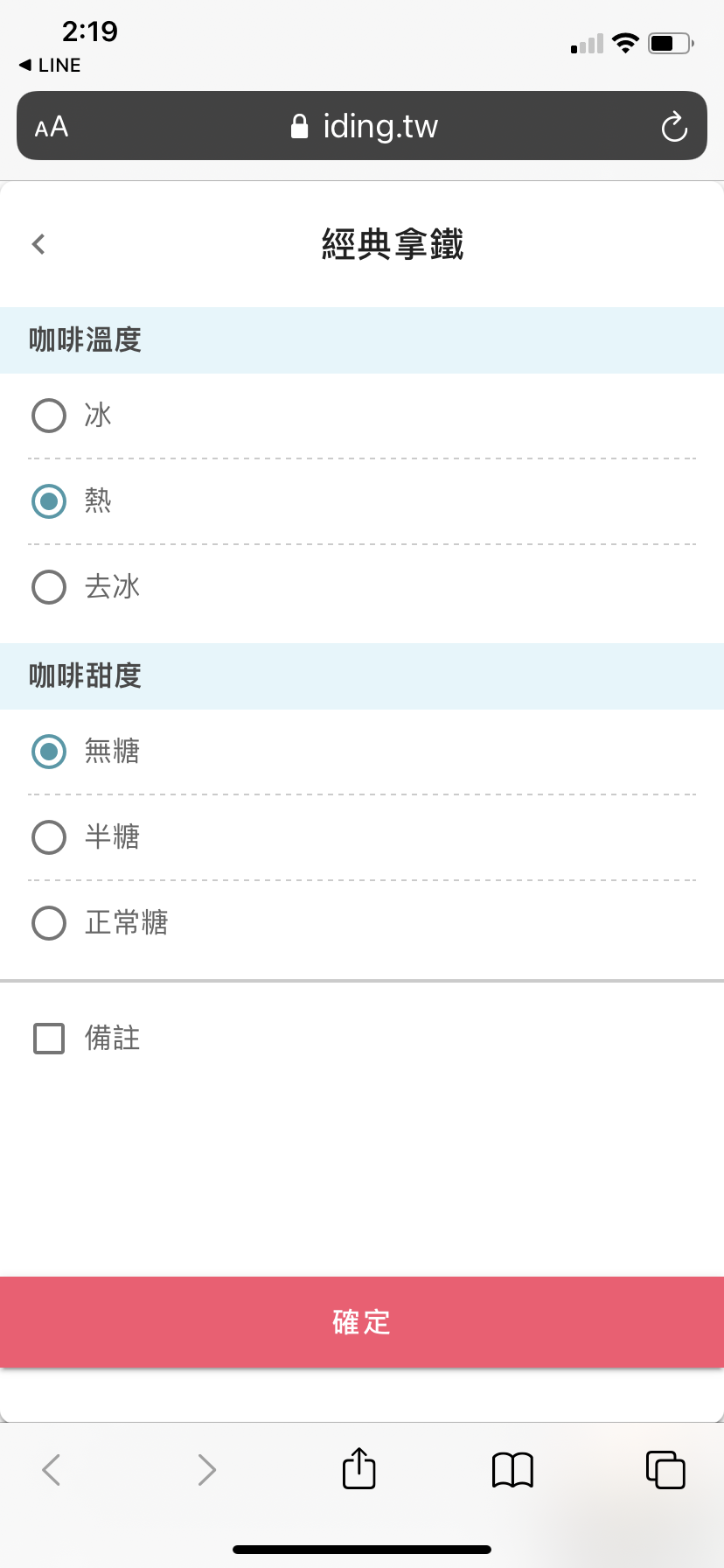The width and height of the screenshot is (724, 1568).
Task: Pick the 正常糖 sweetness option
Action: click(49, 923)
